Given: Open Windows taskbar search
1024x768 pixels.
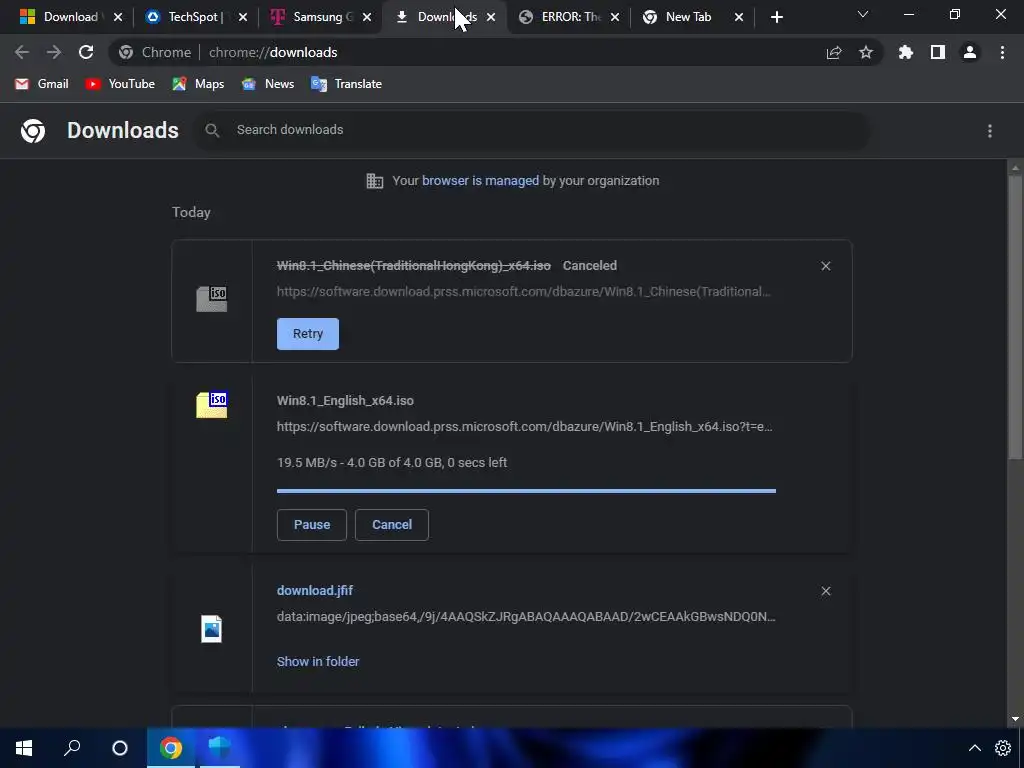Looking at the screenshot, I should (x=72, y=748).
